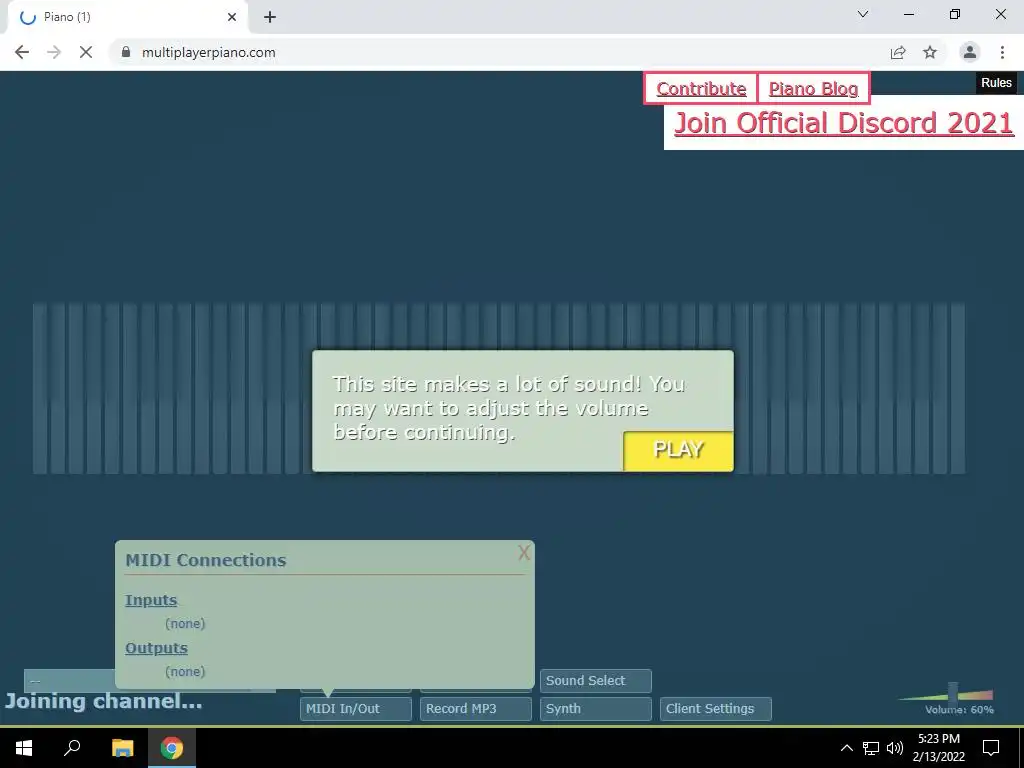Open the Chrome profile icon

[x=970, y=52]
